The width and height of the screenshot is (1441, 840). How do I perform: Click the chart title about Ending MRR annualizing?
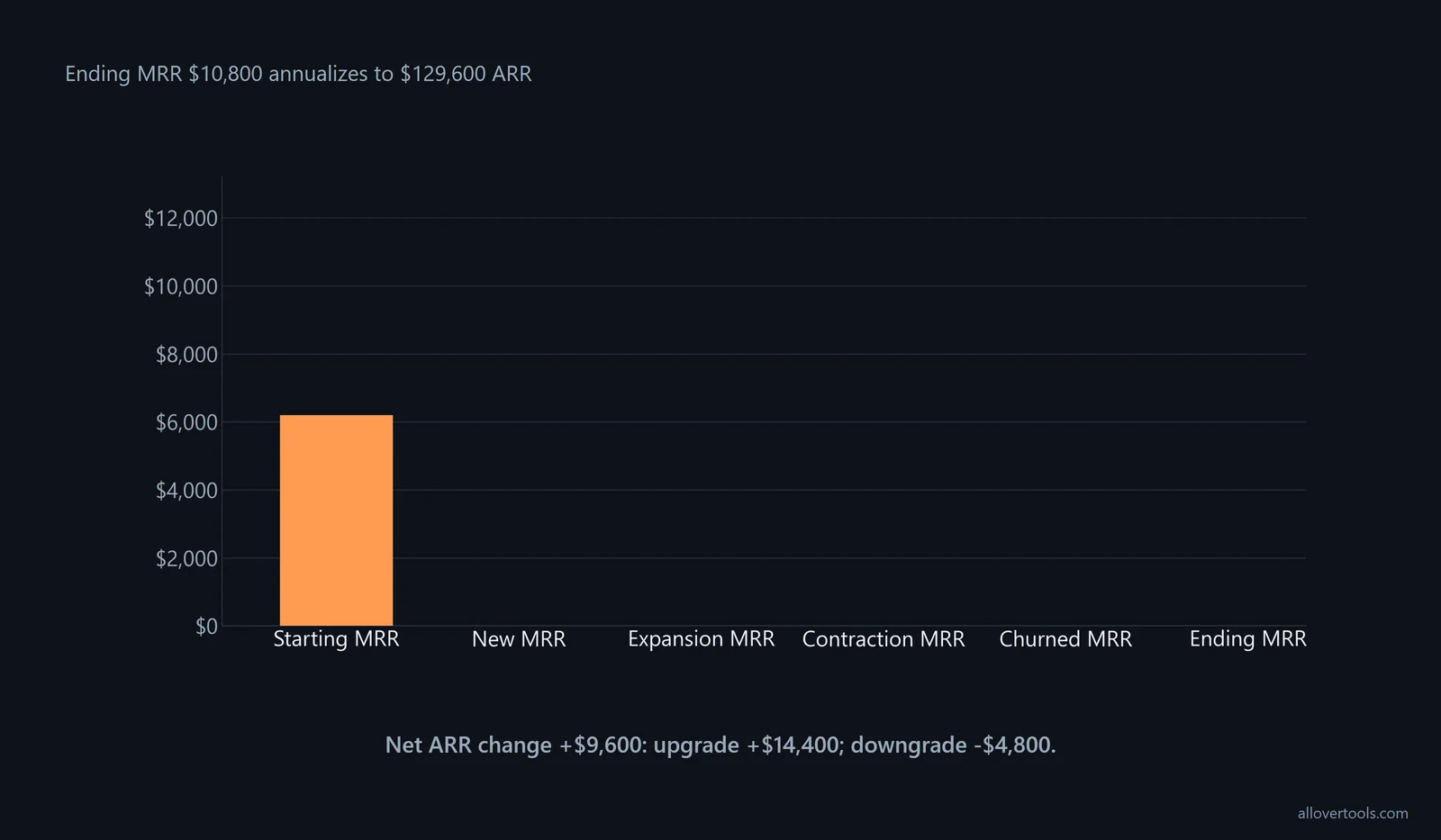(298, 74)
